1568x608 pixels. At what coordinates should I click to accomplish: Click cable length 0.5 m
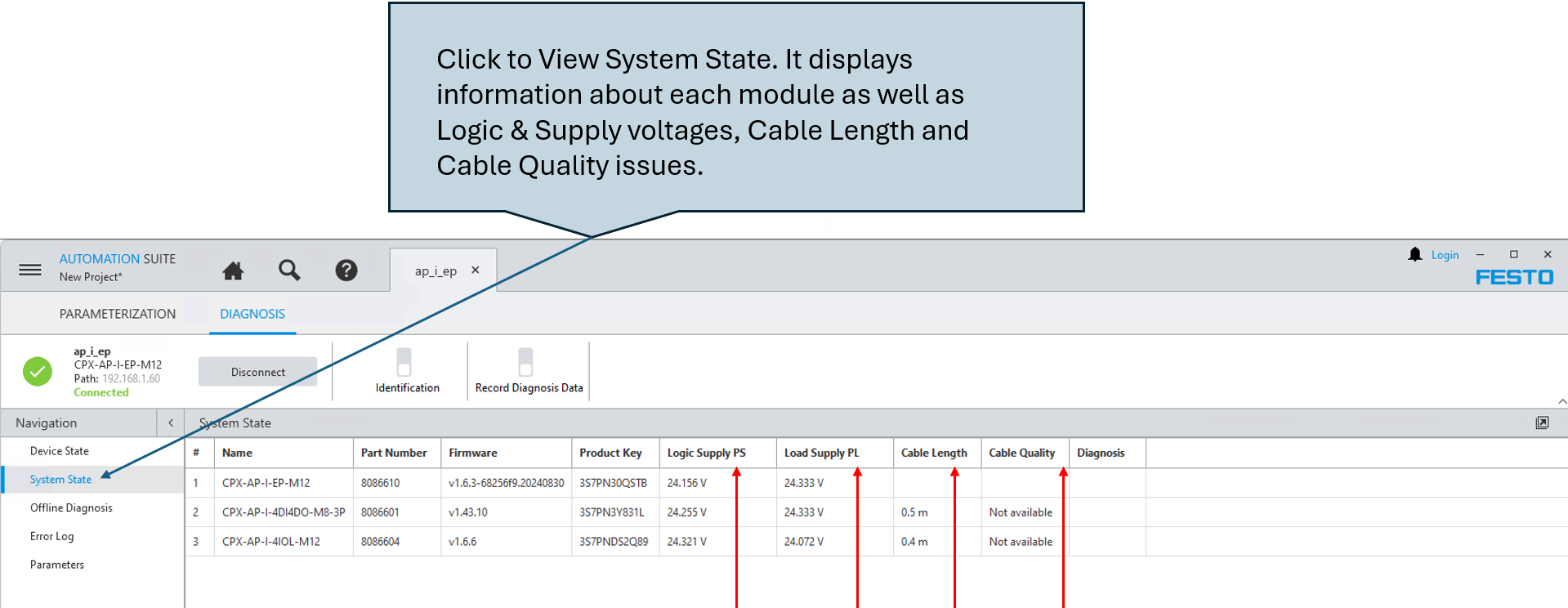point(914,512)
